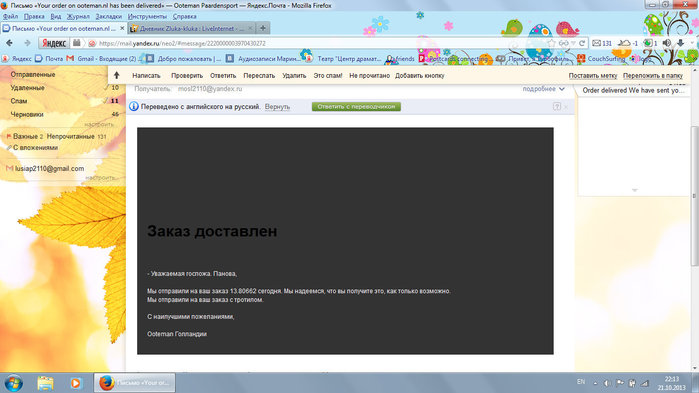
Task: Open the Аудиозаписи Марин... bookmark
Action: pyautogui.click(x=263, y=58)
